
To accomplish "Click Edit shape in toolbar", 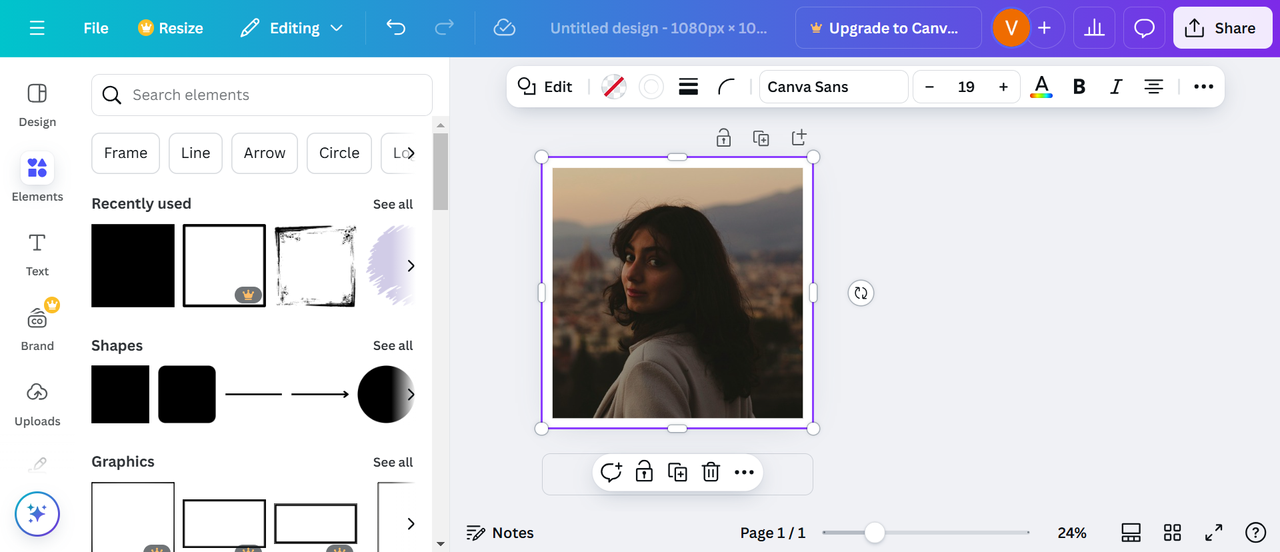I will pyautogui.click(x=544, y=87).
